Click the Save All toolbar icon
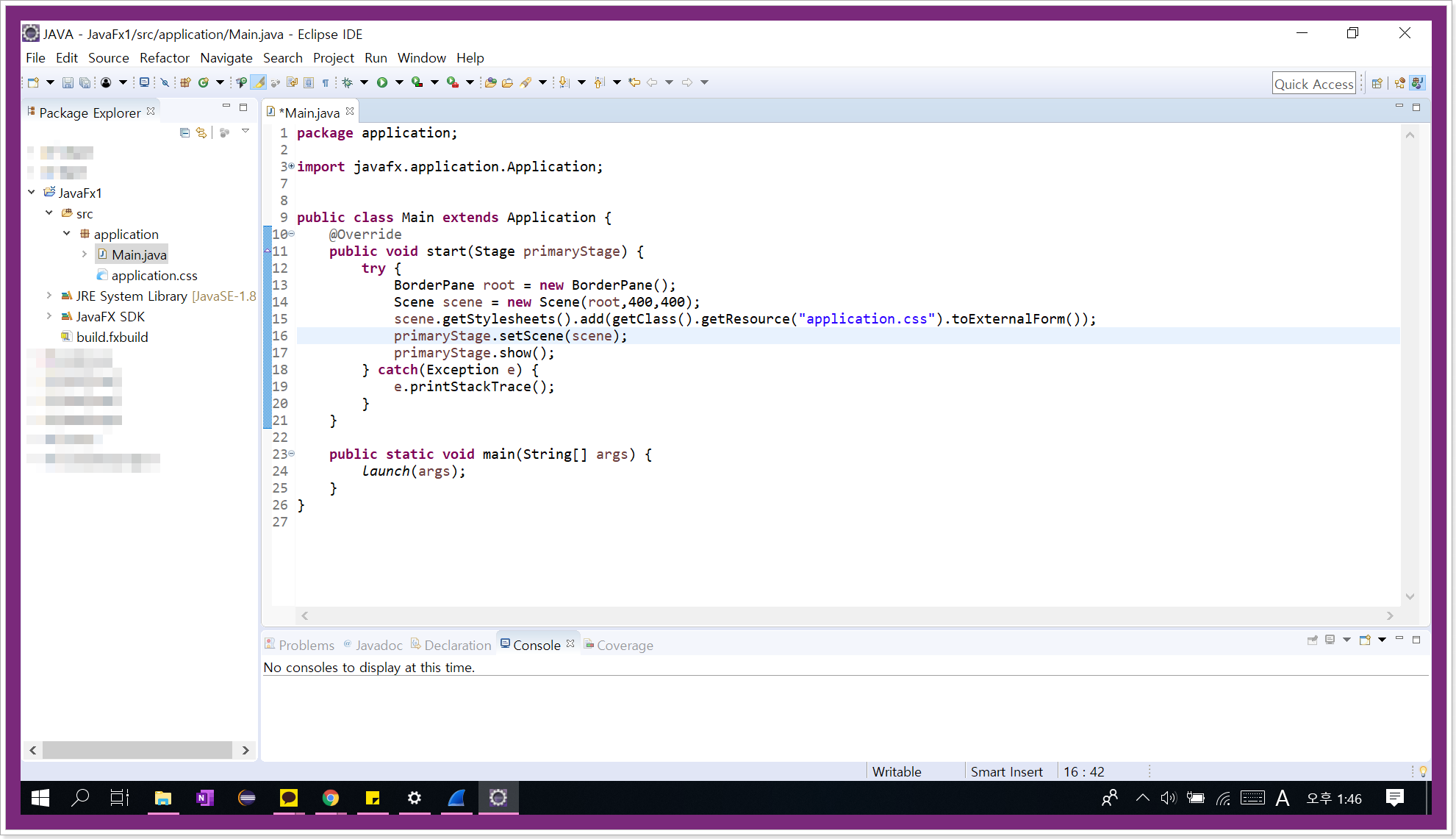This screenshot has width=1456, height=839. pos(85,82)
